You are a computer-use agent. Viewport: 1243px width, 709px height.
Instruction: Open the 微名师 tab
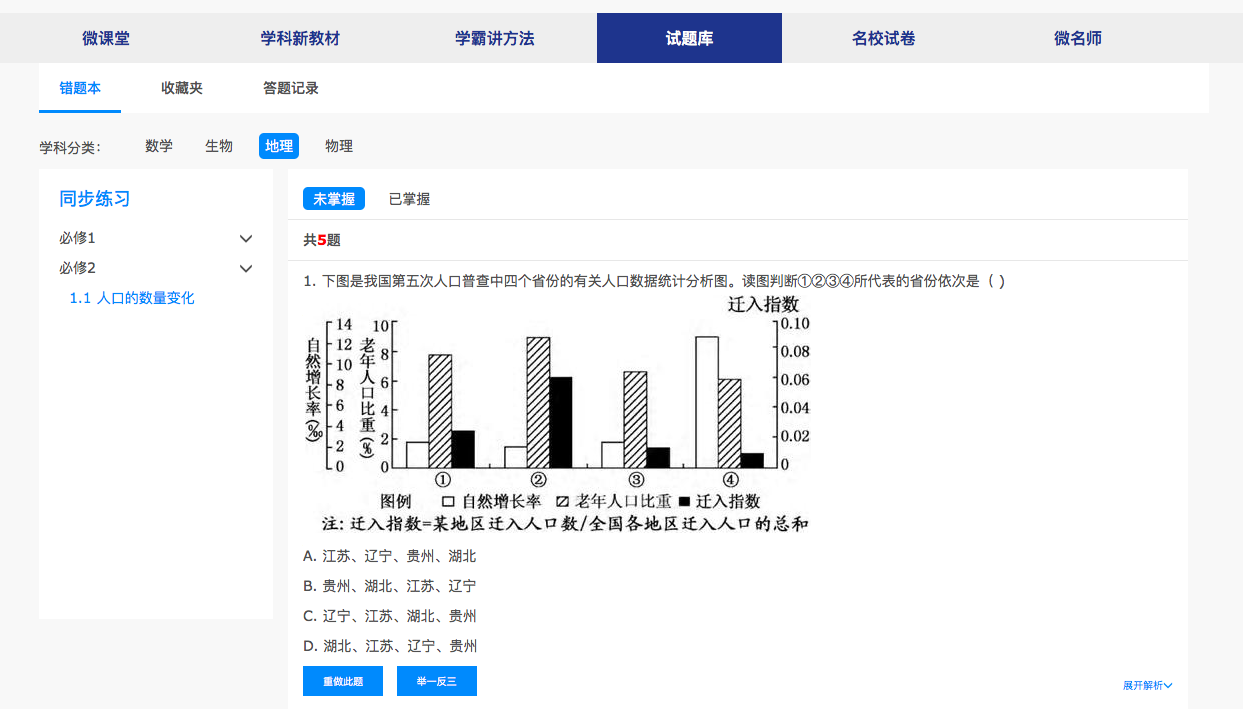pos(1078,39)
